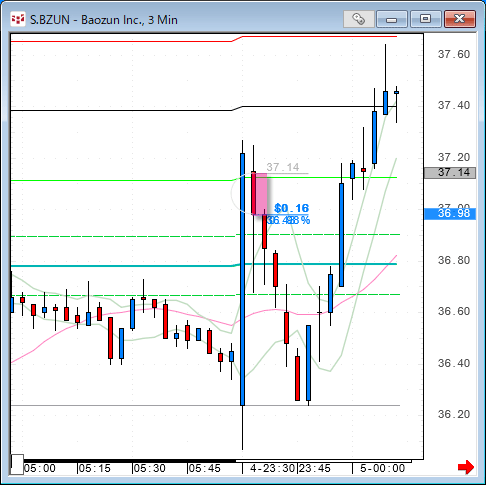Click the 37.60 price axis label
The image size is (486, 485).
[454, 54]
